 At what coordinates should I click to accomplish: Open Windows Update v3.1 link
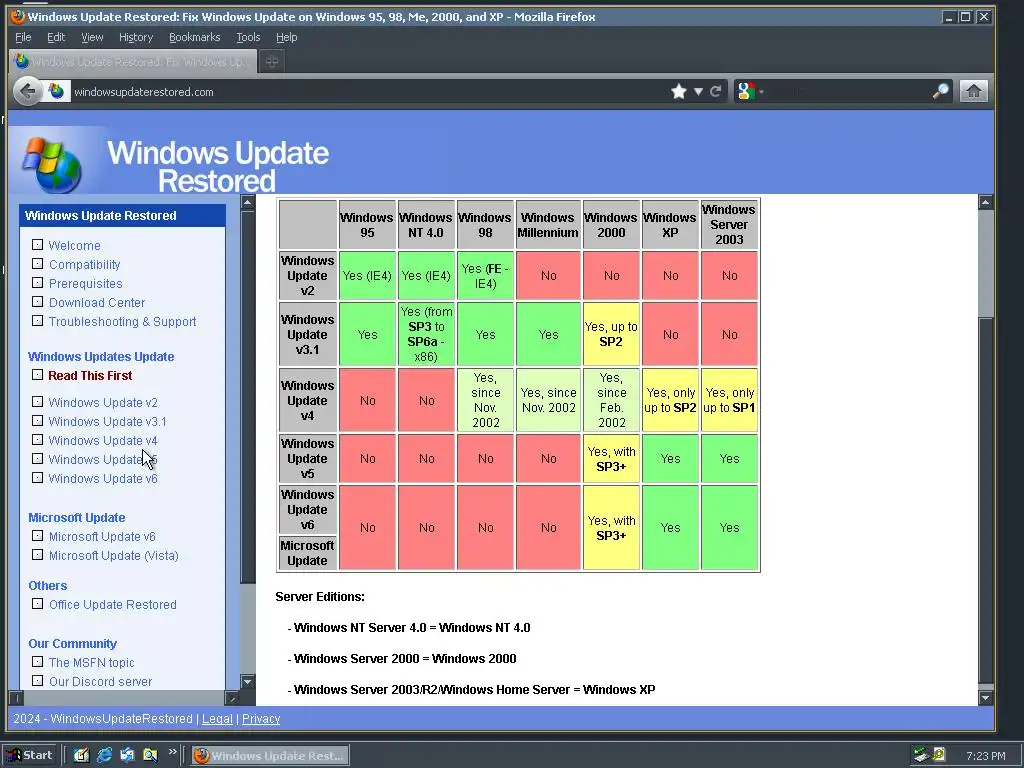(x=107, y=421)
